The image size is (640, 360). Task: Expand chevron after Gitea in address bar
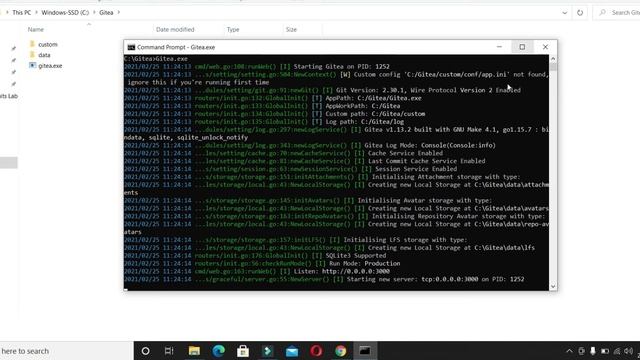coord(119,13)
